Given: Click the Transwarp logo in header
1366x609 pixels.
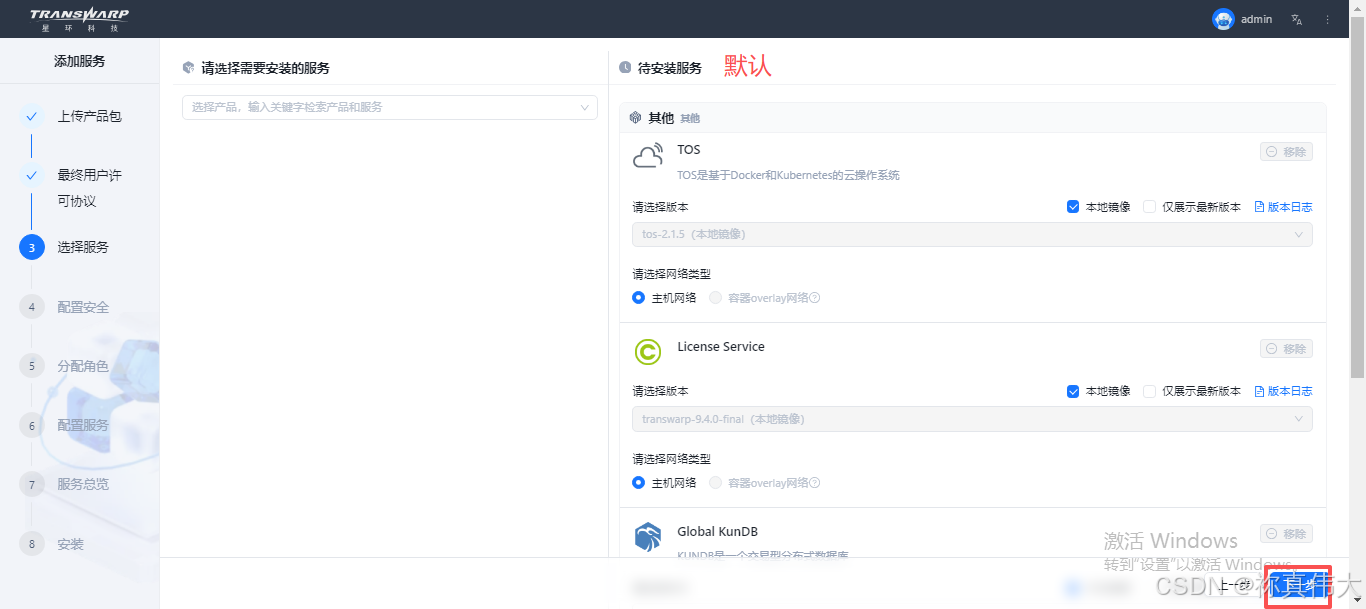Looking at the screenshot, I should (78, 19).
